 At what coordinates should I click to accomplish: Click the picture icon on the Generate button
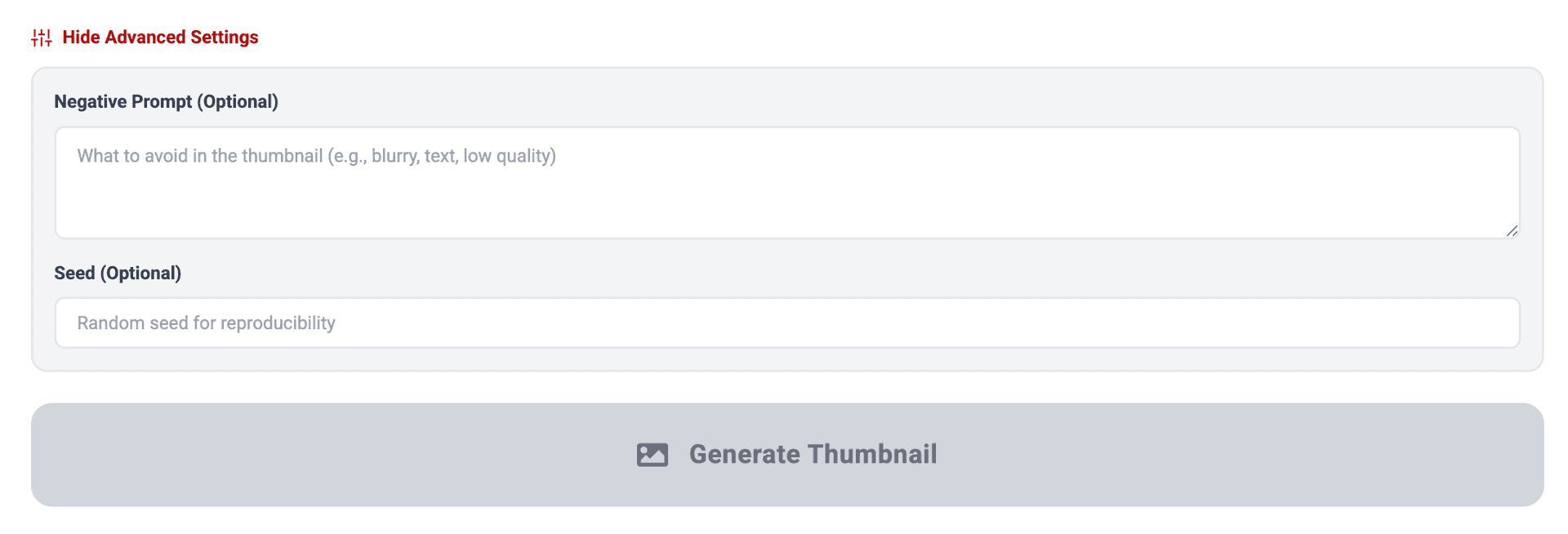pos(652,455)
